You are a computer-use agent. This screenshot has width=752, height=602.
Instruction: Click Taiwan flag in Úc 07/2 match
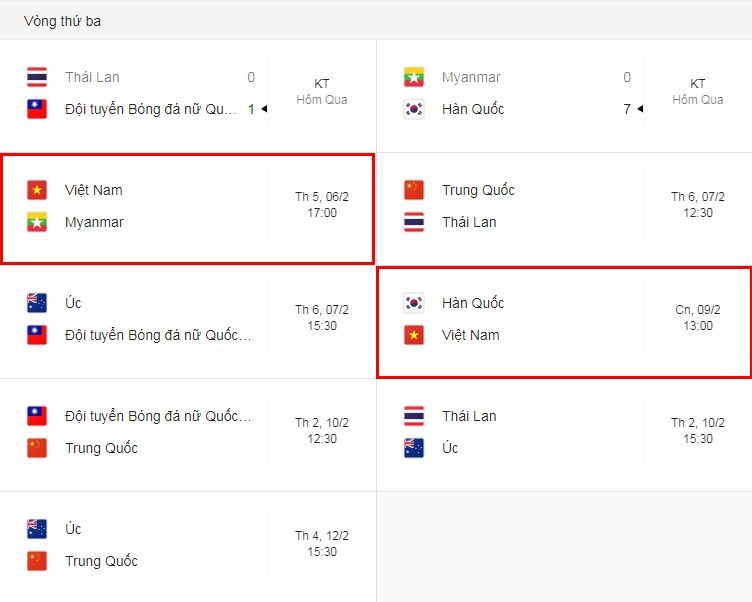pyautogui.click(x=37, y=335)
